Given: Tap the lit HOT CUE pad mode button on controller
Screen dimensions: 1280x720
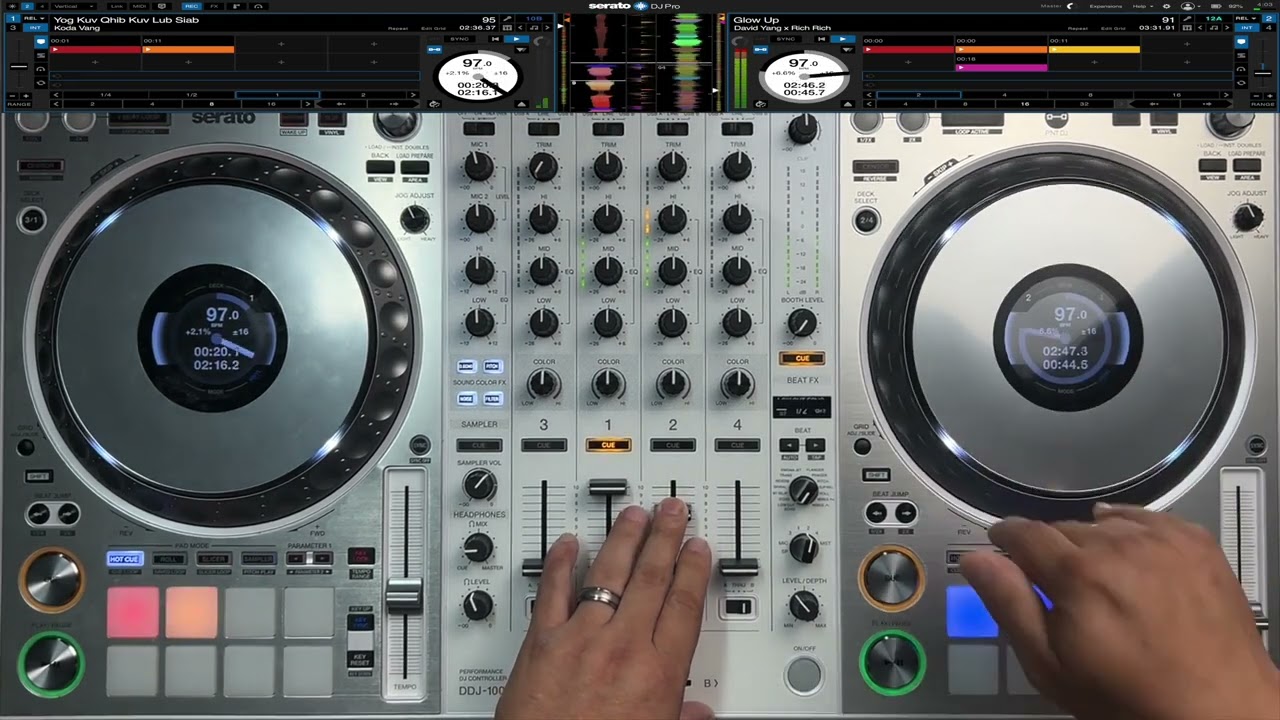Looking at the screenshot, I should (x=125, y=559).
